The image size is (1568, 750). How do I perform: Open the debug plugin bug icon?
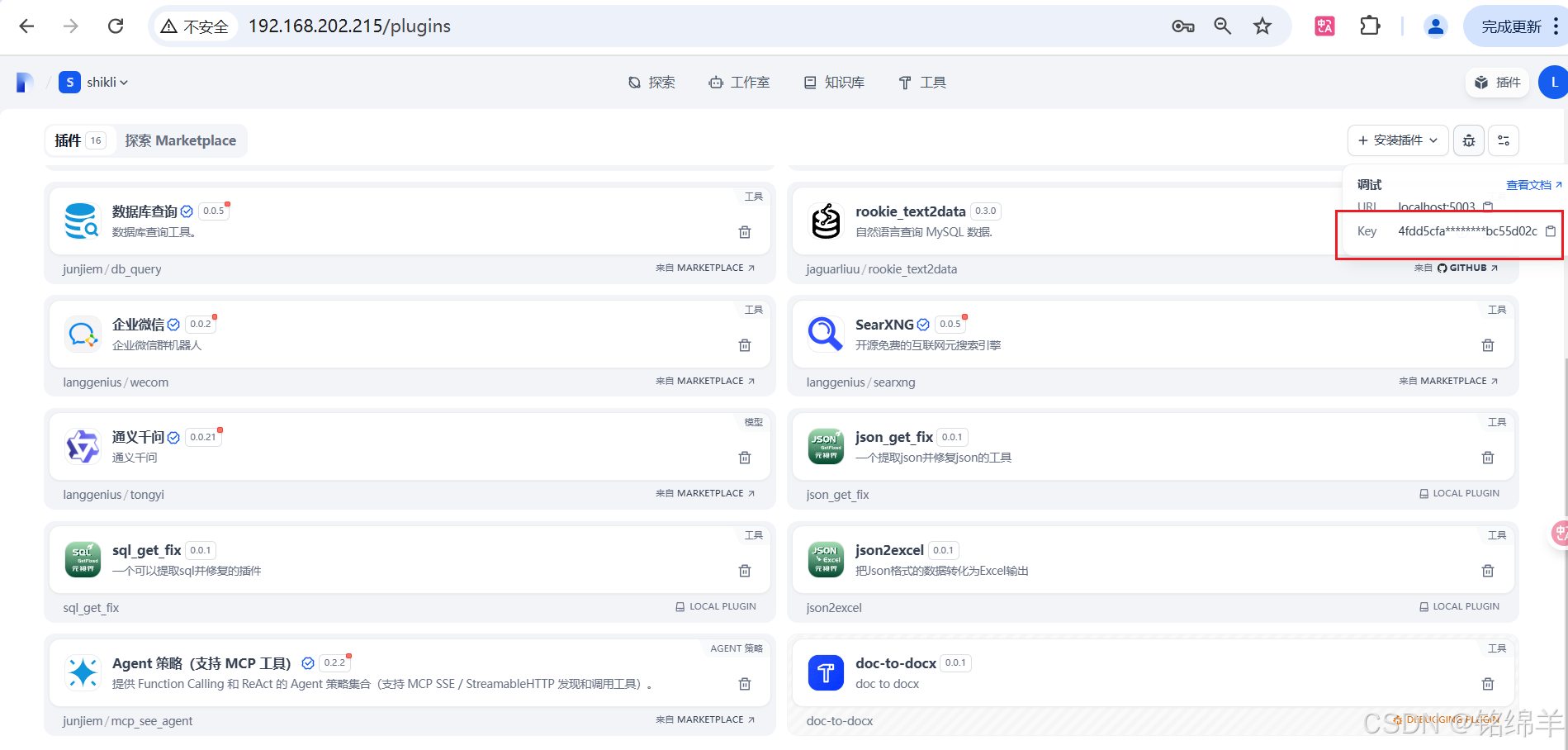coord(1468,140)
